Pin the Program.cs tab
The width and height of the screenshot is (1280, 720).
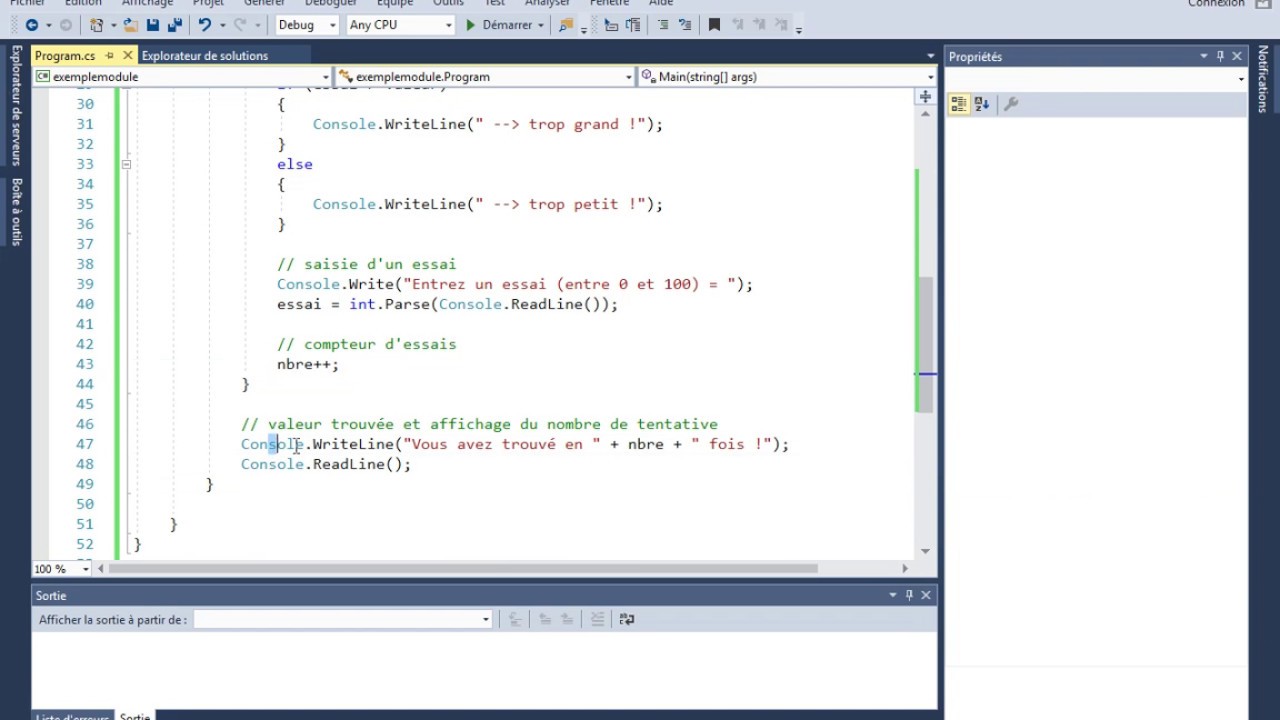click(110, 56)
